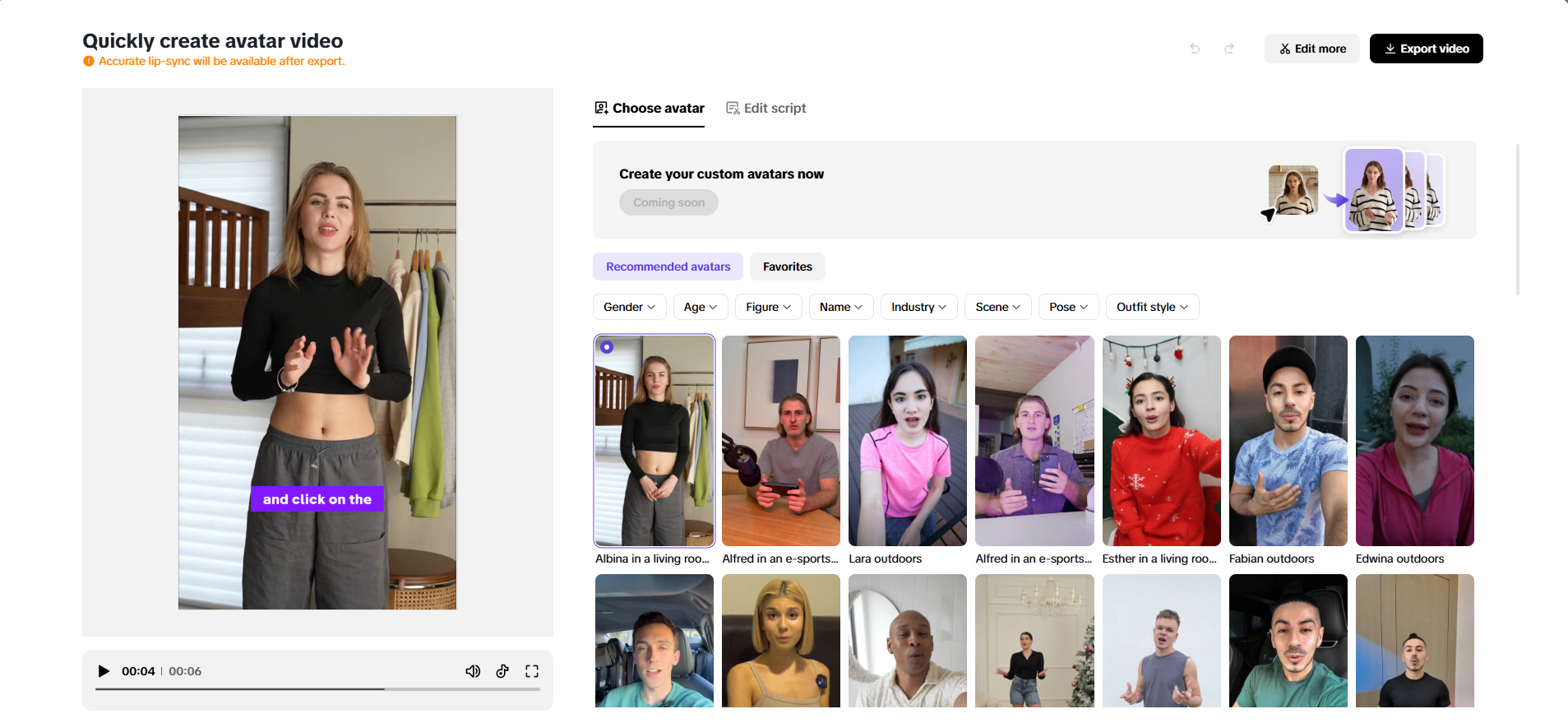Image resolution: width=1568 pixels, height=723 pixels.
Task: Select the blonde woman avatar in second row
Action: [x=781, y=641]
